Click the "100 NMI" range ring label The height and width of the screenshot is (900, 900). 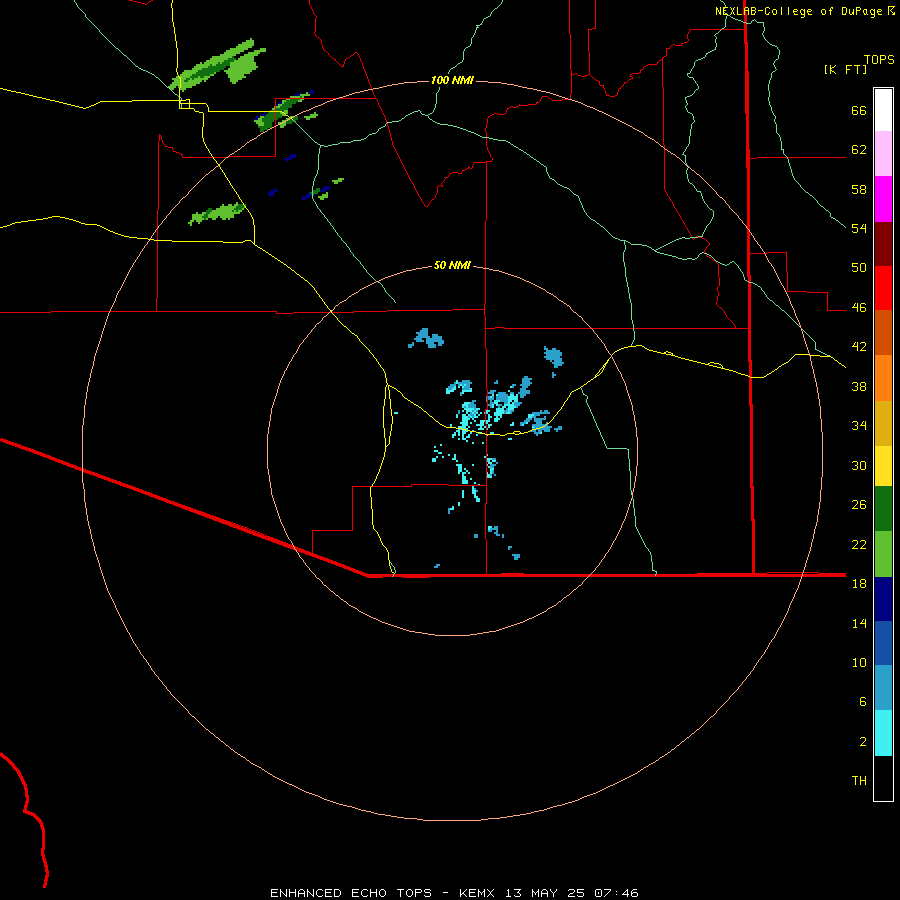pyautogui.click(x=452, y=80)
